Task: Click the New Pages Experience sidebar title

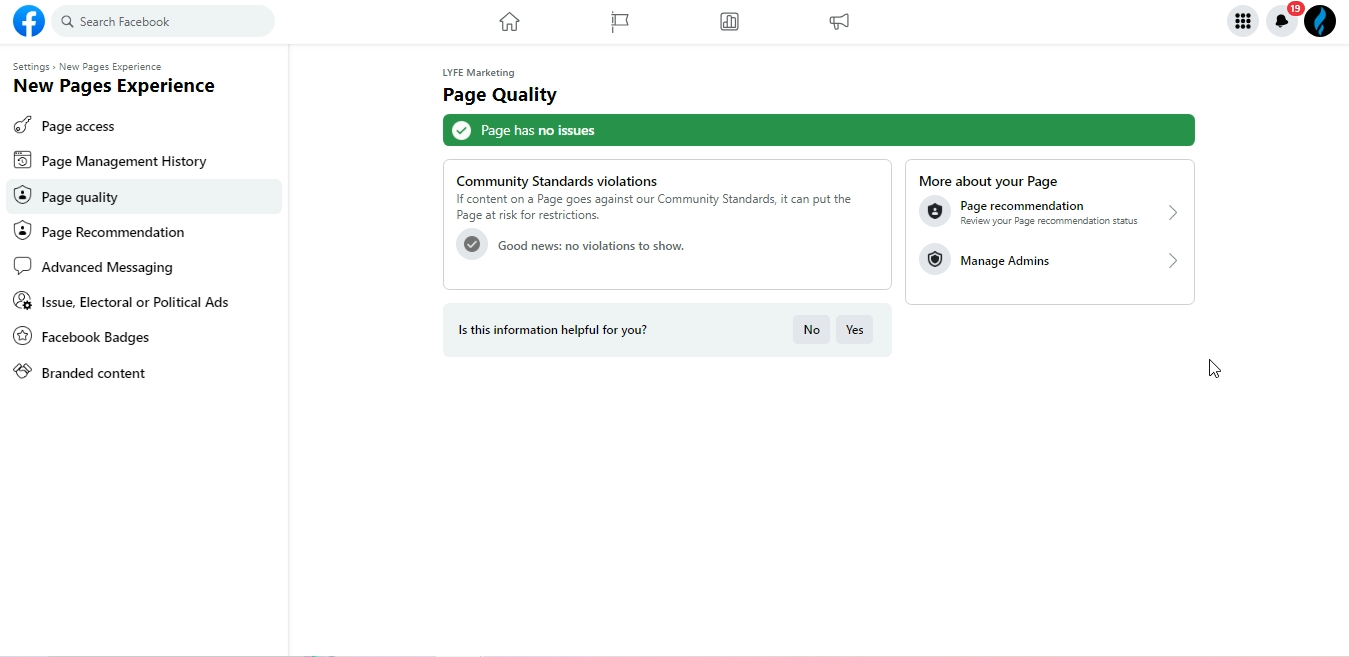Action: 114,86
